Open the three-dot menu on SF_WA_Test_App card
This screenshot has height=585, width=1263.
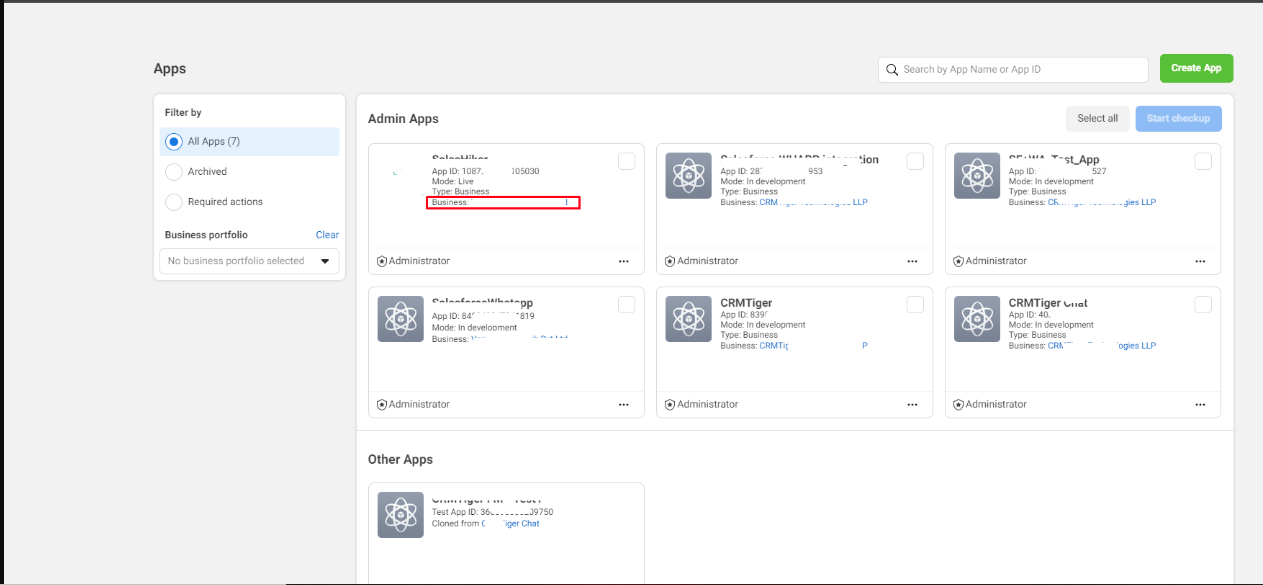tap(1200, 261)
